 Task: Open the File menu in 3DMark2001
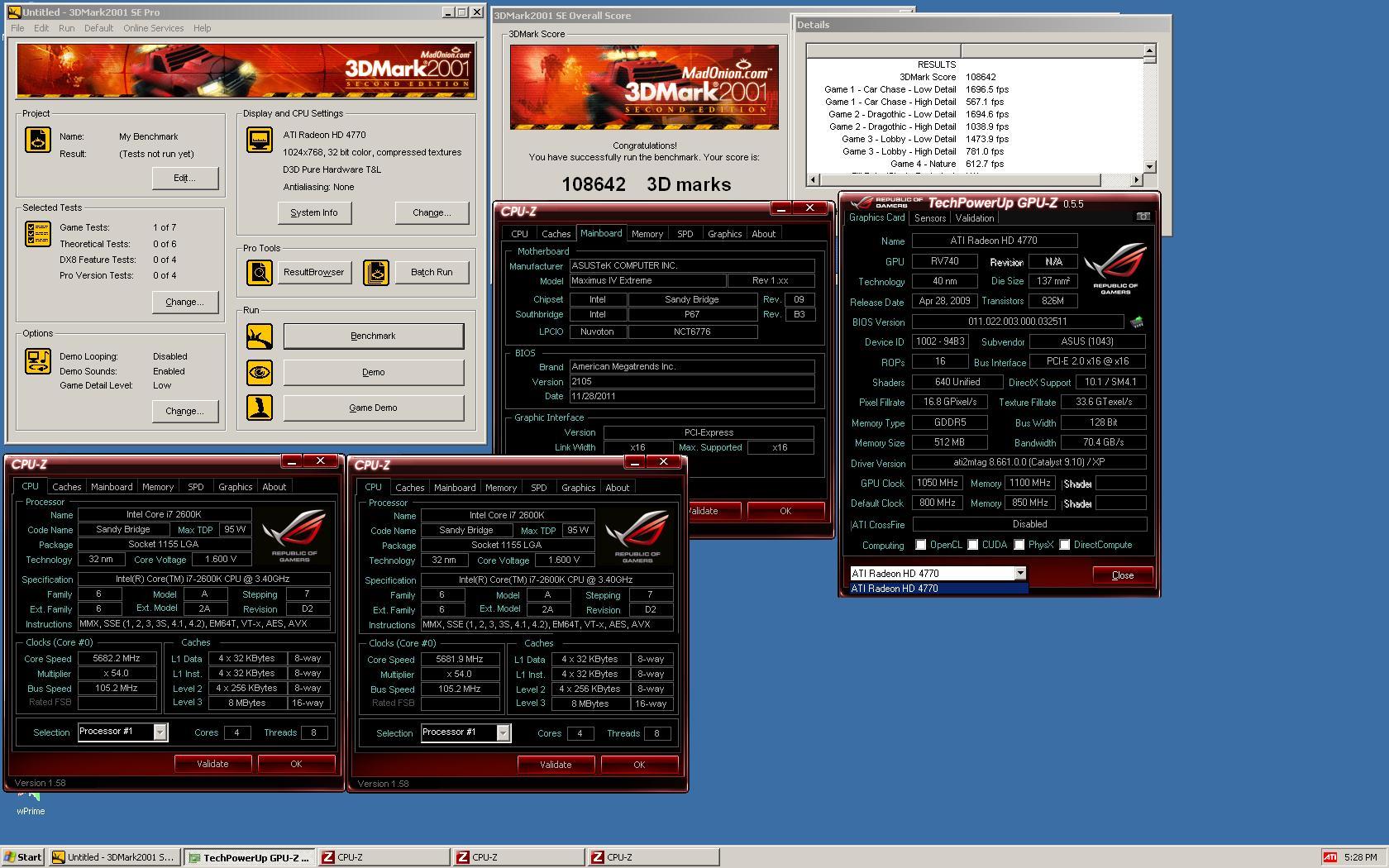pos(17,28)
